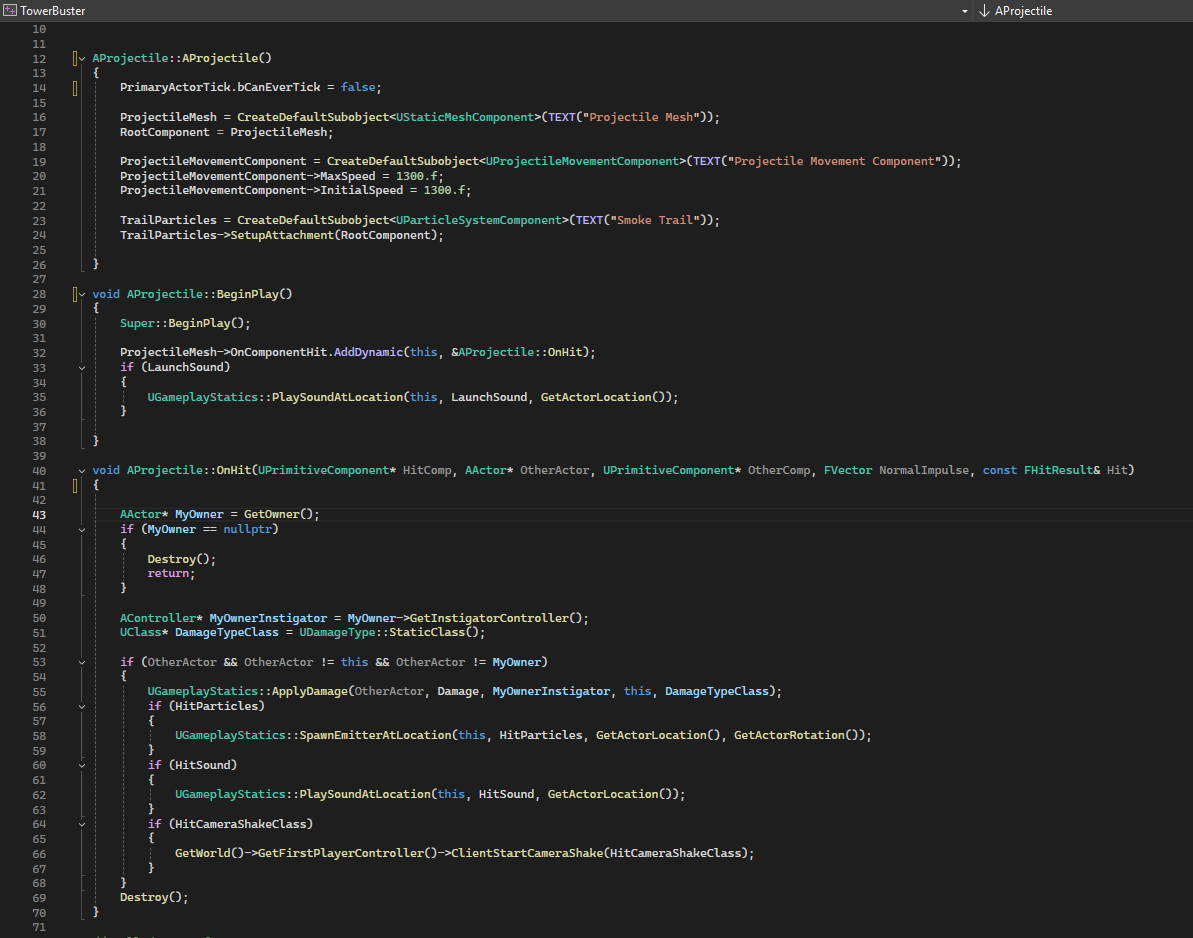1193x938 pixels.
Task: Click change marker beside line 14
Action: tap(76, 88)
